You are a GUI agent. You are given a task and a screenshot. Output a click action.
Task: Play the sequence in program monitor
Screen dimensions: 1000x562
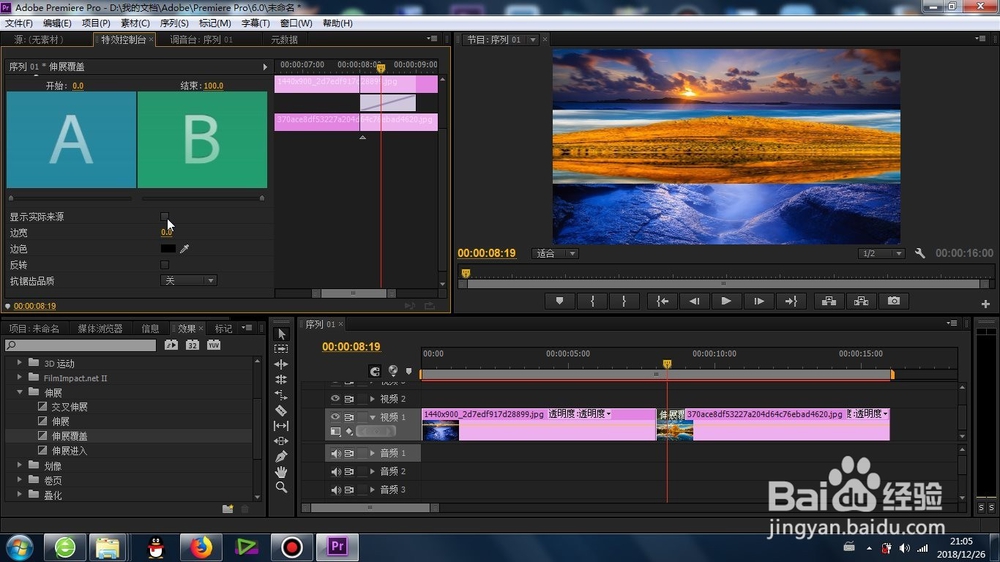(x=726, y=301)
